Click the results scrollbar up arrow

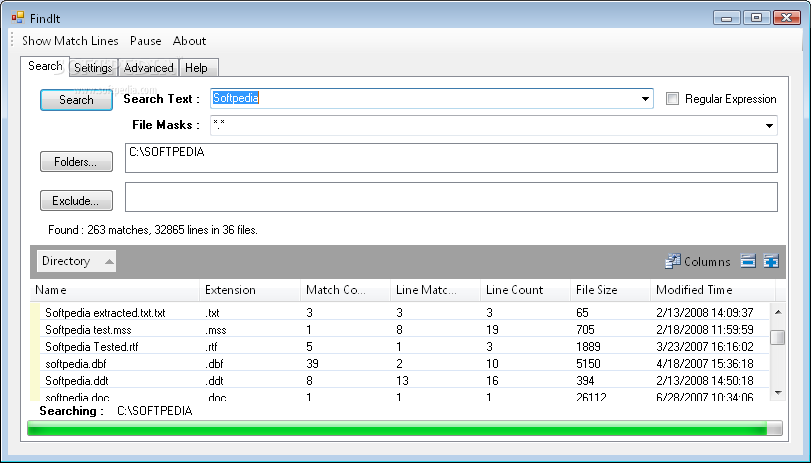[x=777, y=312]
